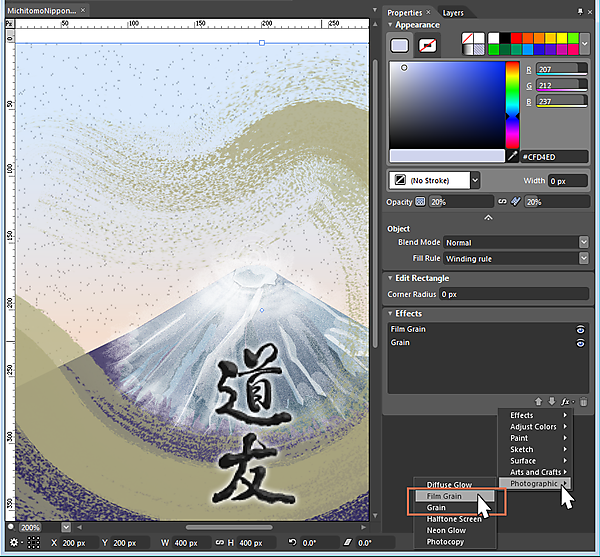The width and height of the screenshot is (600, 557).
Task: Pick the eyedropper color sampler
Action: (512, 157)
